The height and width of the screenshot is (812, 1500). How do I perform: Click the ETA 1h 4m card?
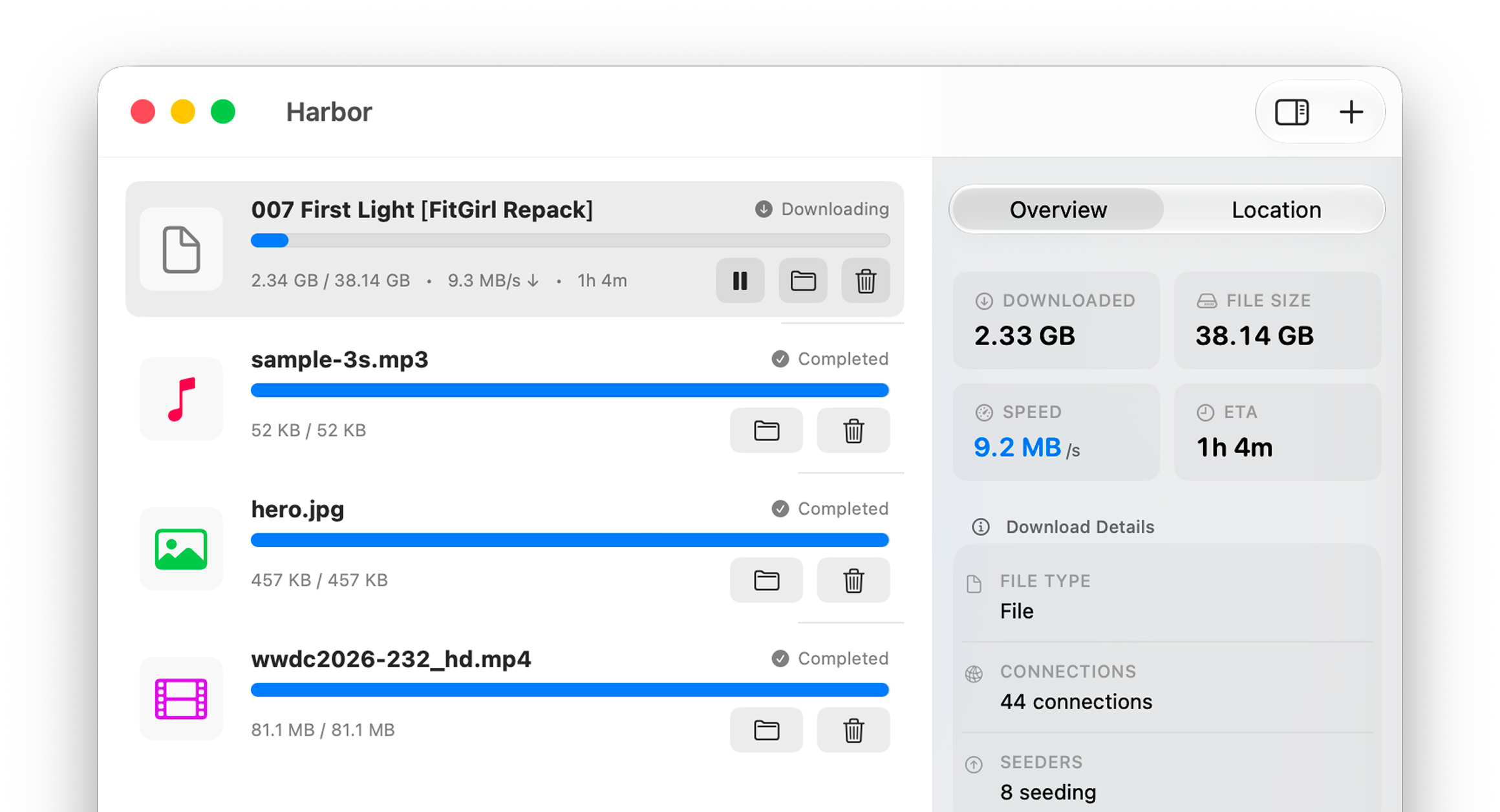tap(1278, 432)
